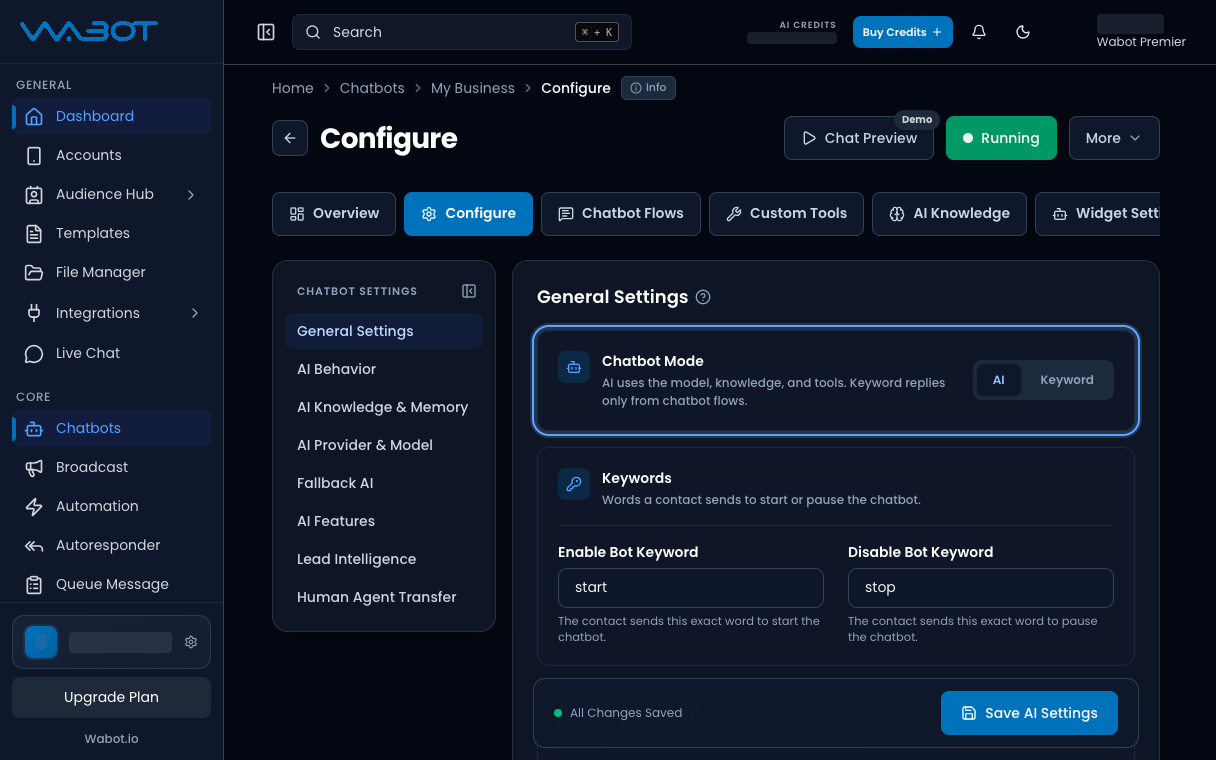Click the Wabot logo
1216x760 pixels.
coord(89,31)
